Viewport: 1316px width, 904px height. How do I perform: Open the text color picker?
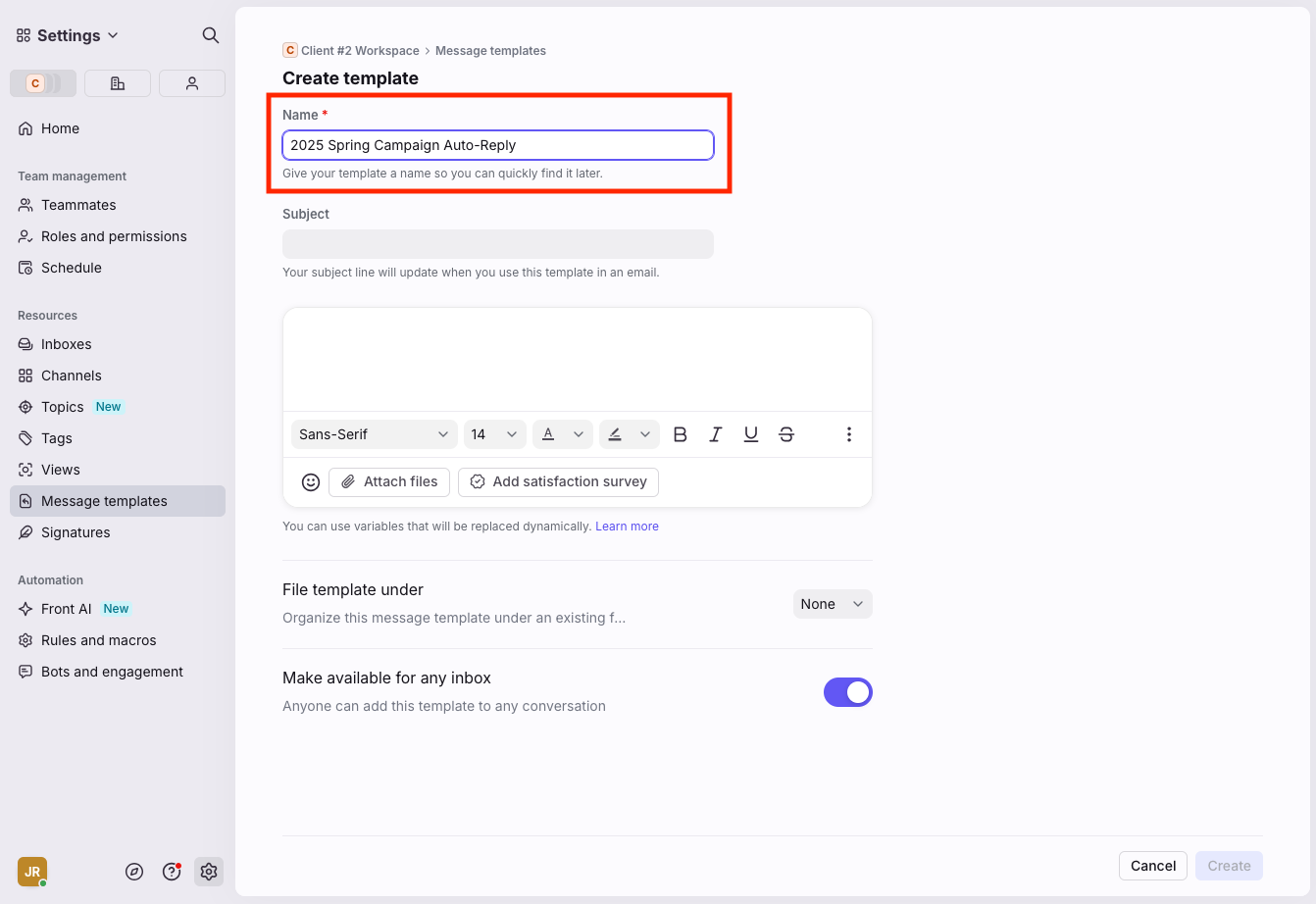point(562,434)
